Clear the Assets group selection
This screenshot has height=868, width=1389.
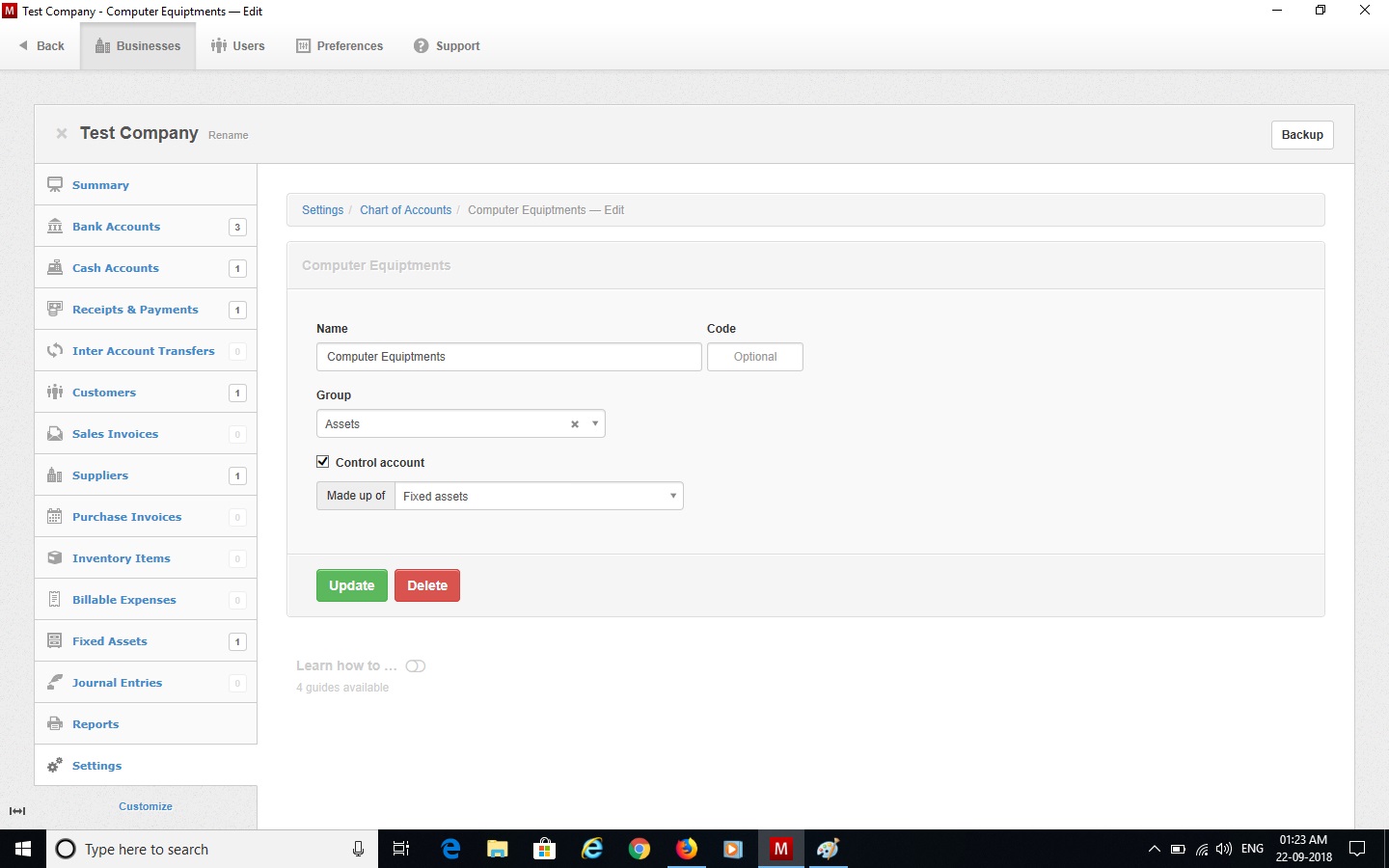click(x=575, y=424)
